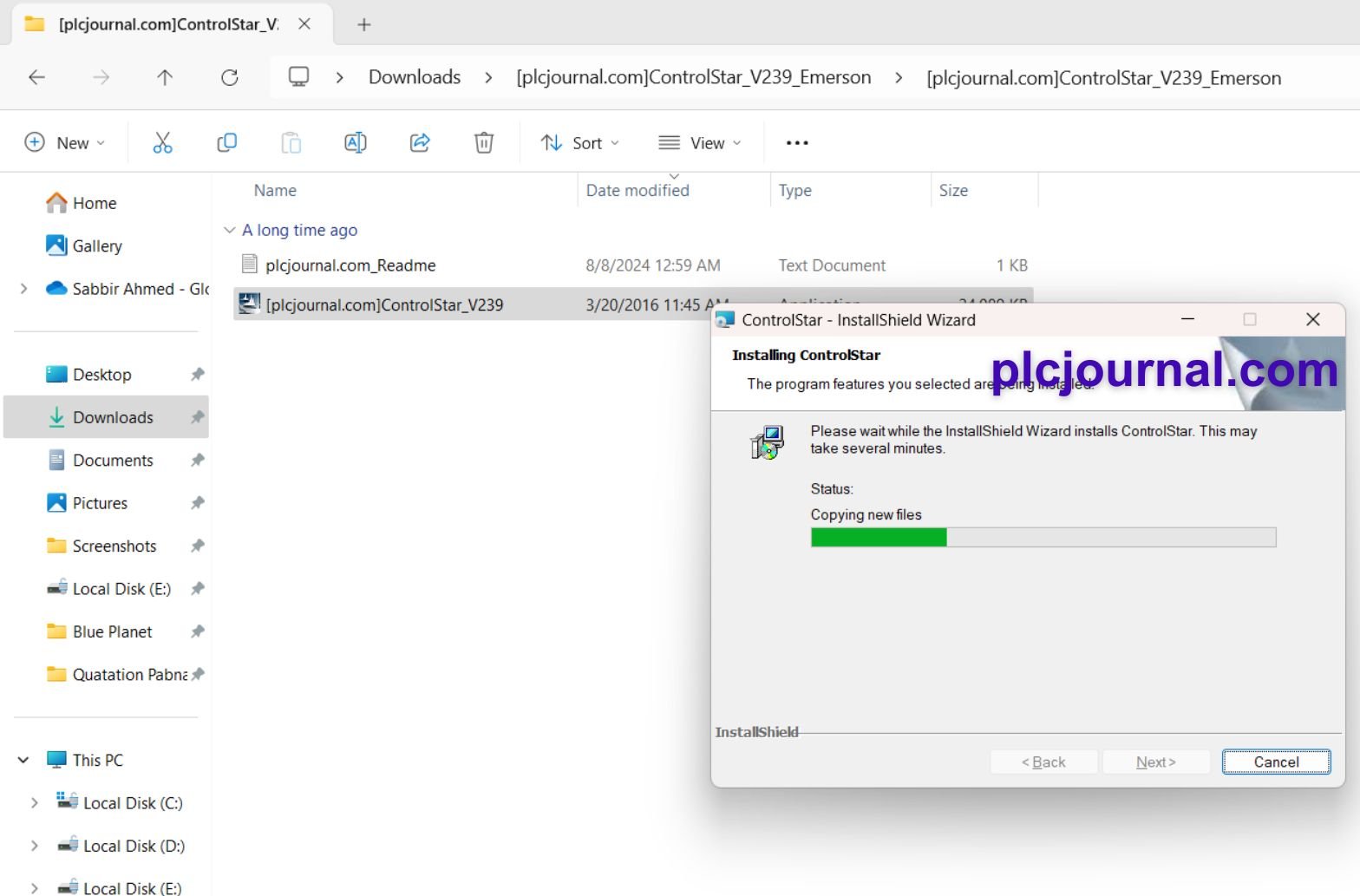
Task: Collapse the A long time ago group
Action: [229, 230]
